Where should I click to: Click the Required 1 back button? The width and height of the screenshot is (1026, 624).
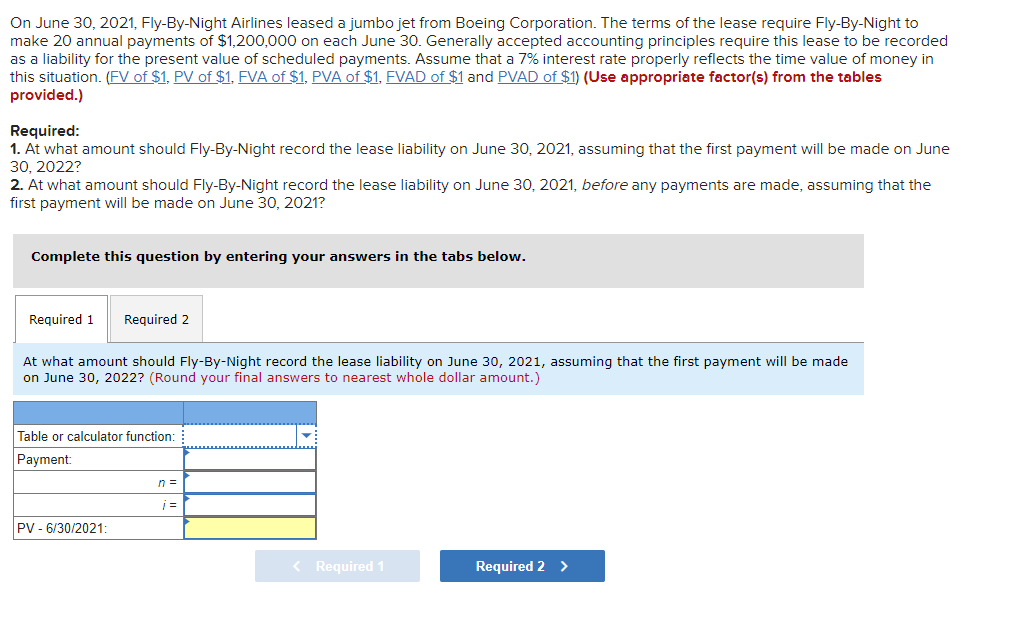tap(337, 565)
